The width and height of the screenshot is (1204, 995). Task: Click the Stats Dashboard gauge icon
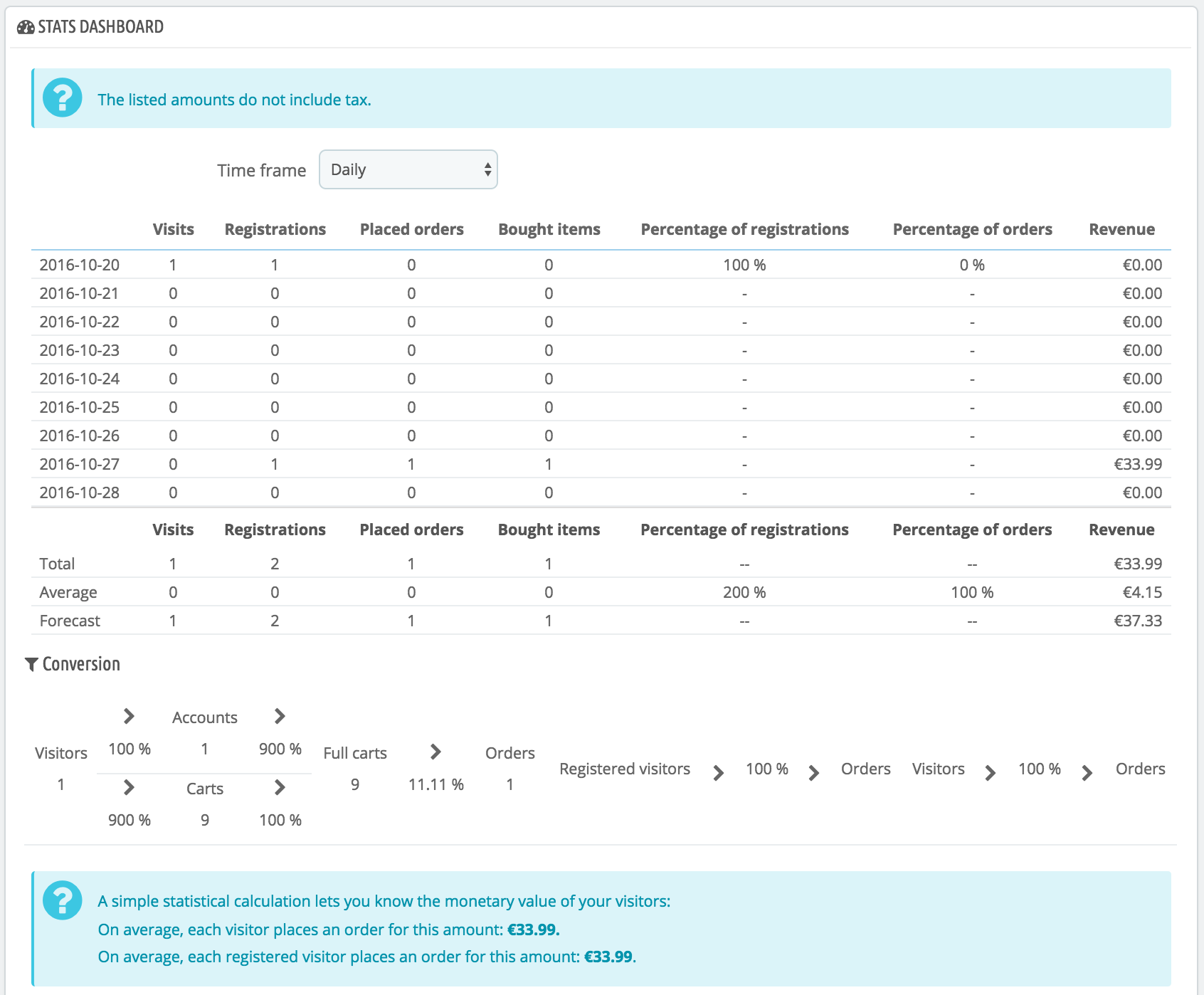point(26,28)
